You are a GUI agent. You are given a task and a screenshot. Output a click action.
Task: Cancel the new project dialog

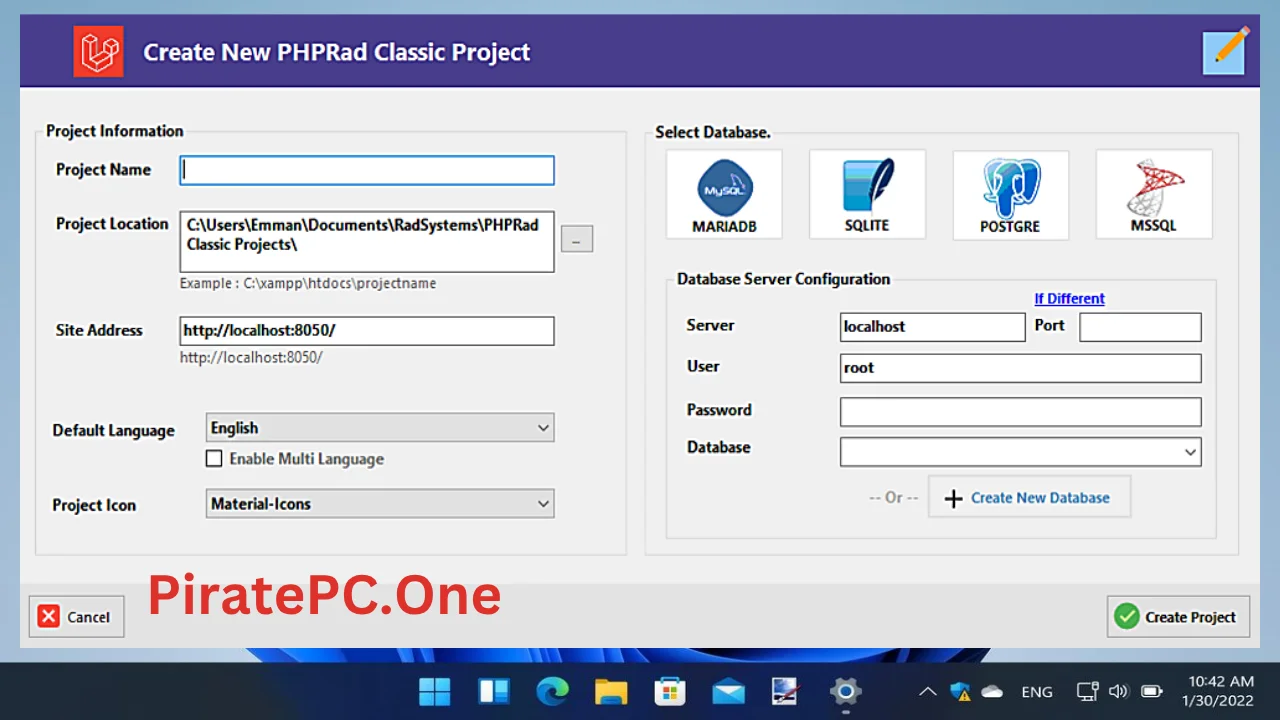pyautogui.click(x=77, y=617)
